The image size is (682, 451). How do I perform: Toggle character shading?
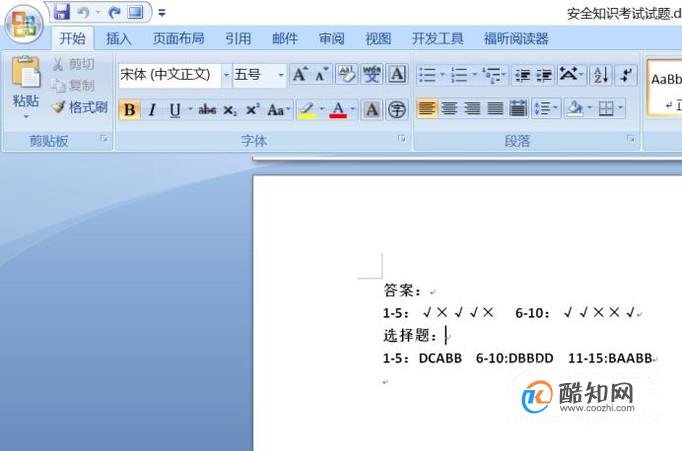pyautogui.click(x=372, y=110)
